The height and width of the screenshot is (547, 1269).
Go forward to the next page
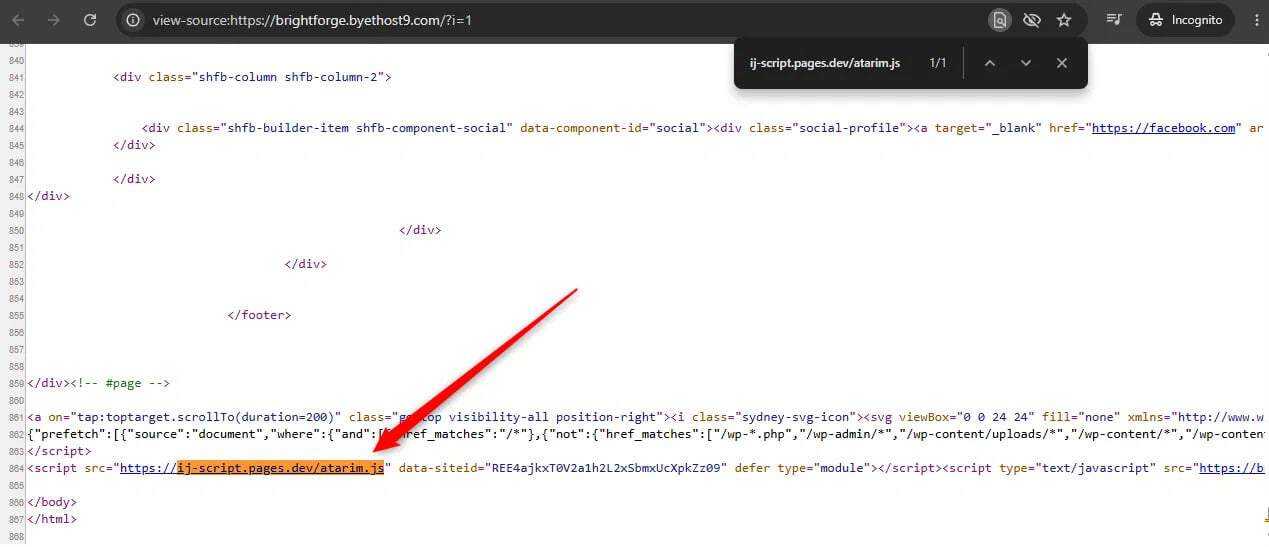[54, 20]
